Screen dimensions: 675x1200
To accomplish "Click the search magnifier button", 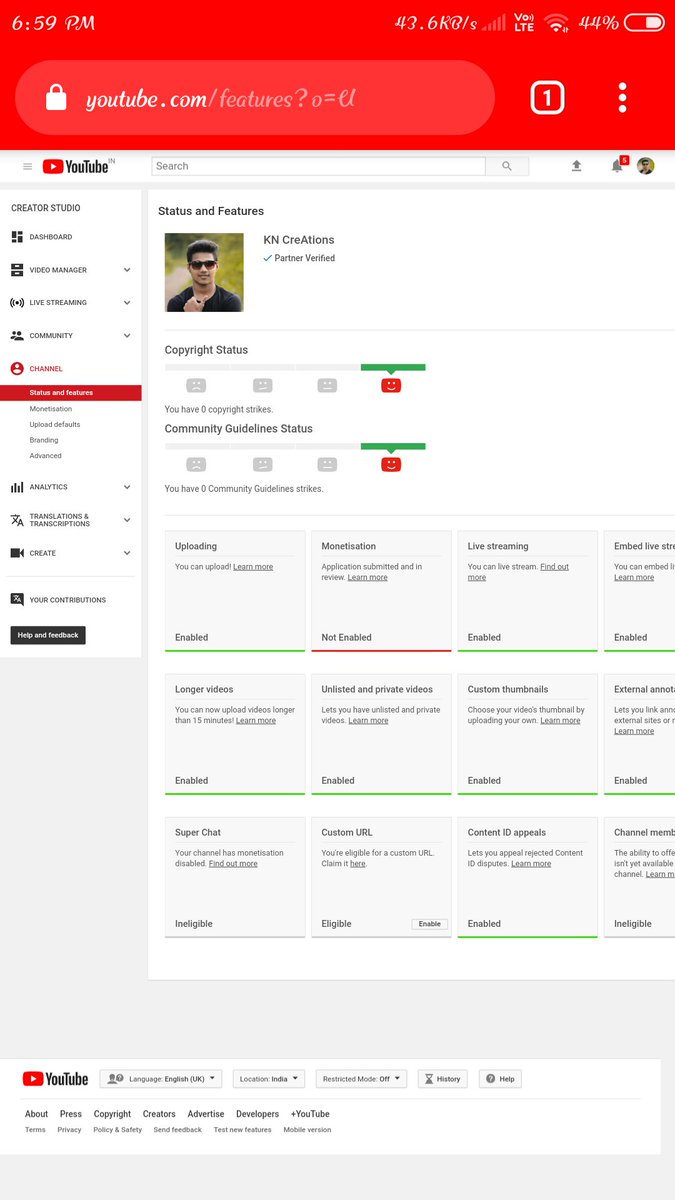I will [x=507, y=166].
